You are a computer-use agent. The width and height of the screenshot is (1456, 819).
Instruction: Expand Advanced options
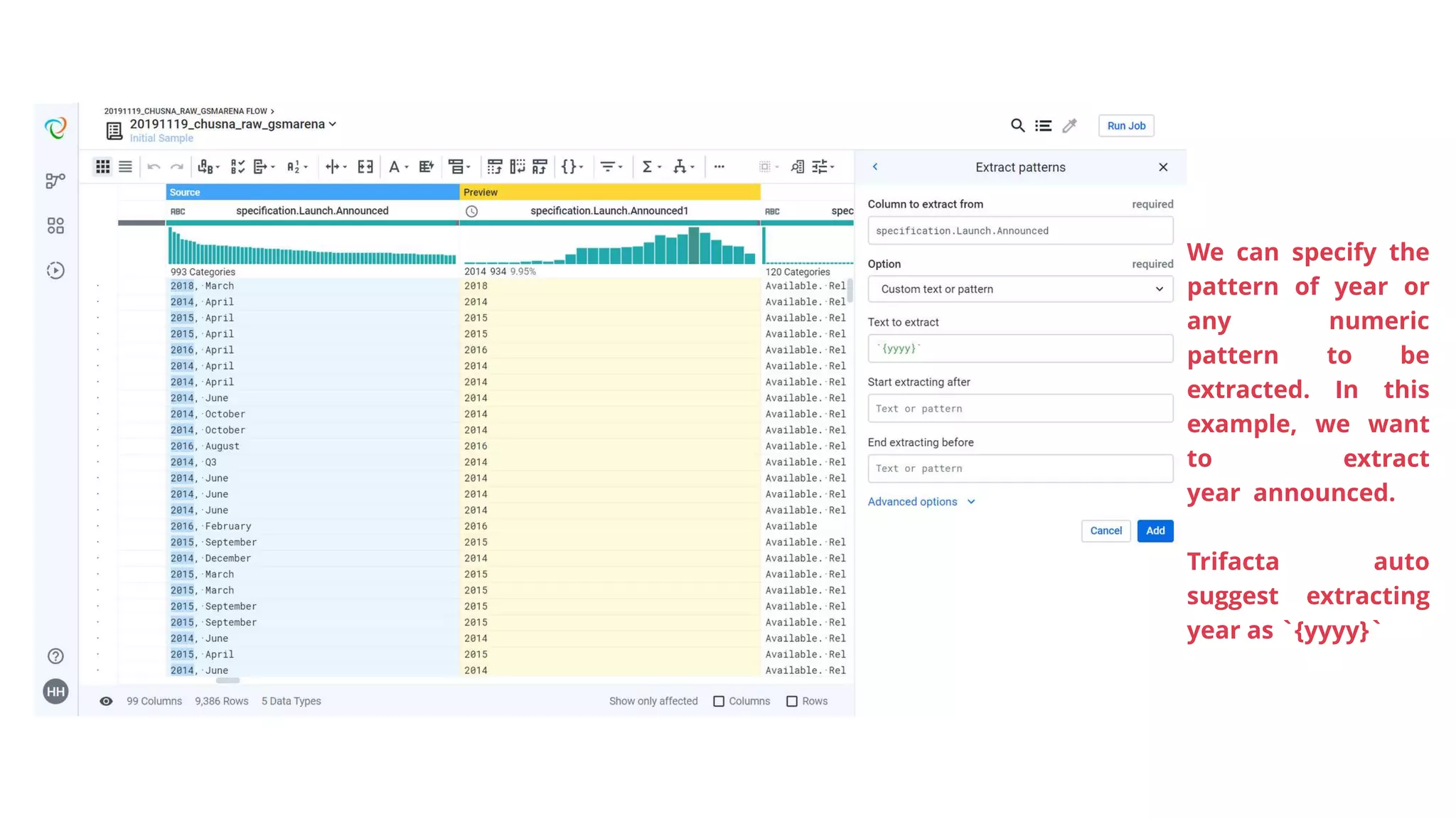(921, 502)
